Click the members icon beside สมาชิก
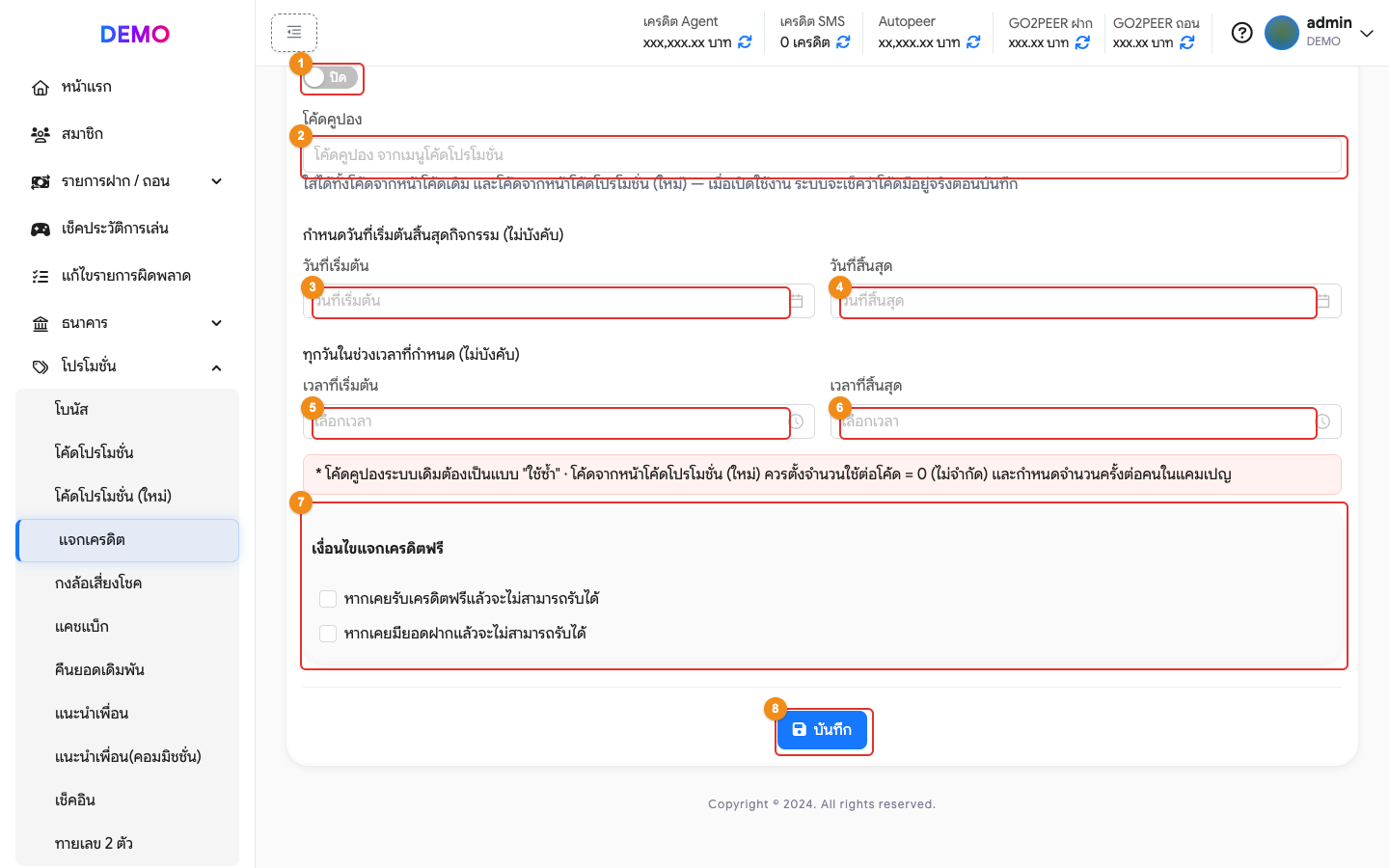This screenshot has height=868, width=1389. [41, 135]
